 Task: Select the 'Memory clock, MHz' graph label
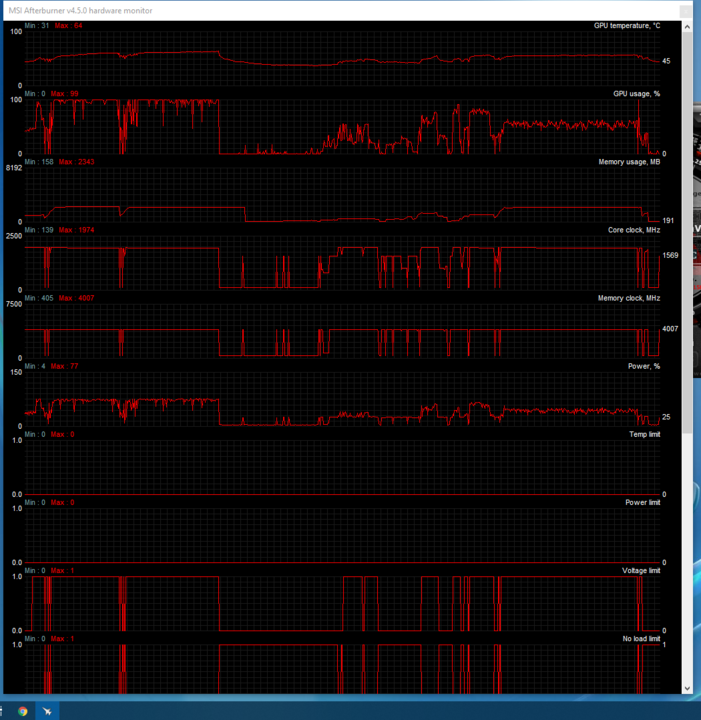pos(628,298)
